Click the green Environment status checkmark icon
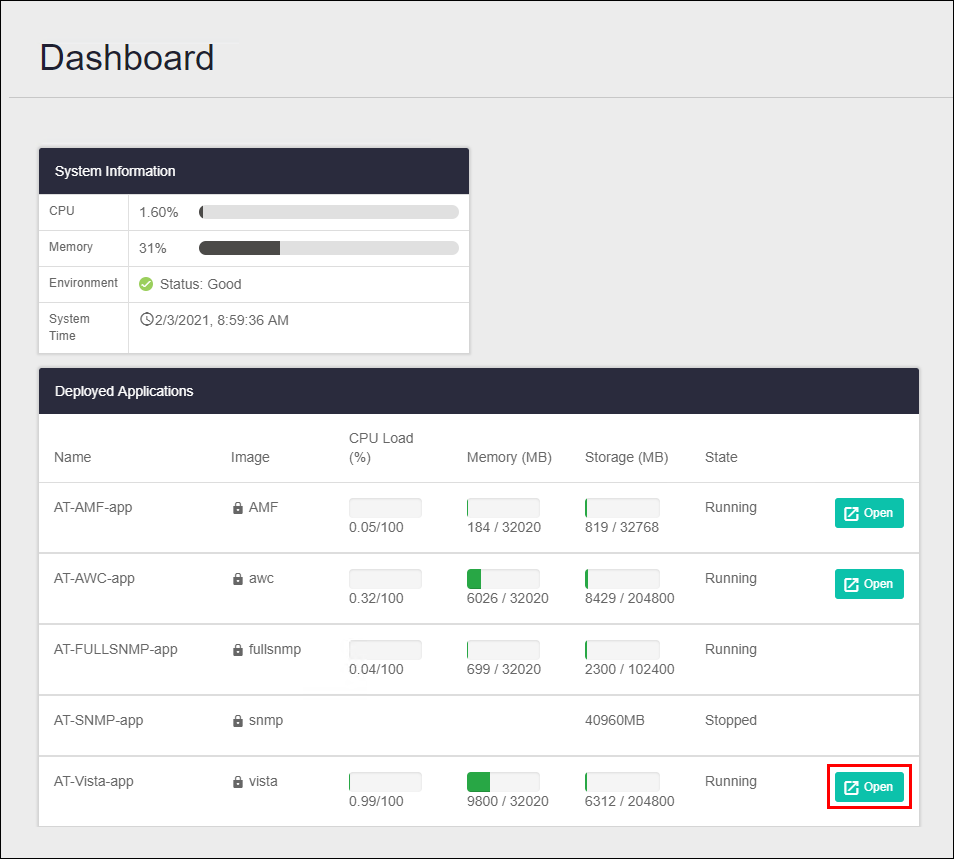 [146, 284]
